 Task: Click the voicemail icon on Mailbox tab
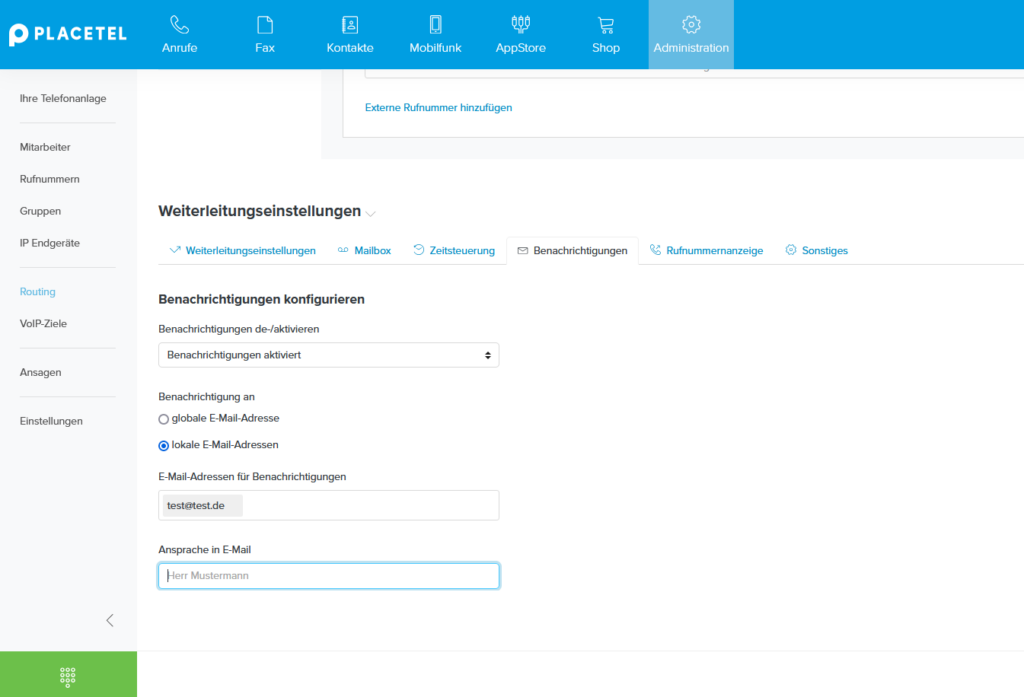[x=343, y=250]
